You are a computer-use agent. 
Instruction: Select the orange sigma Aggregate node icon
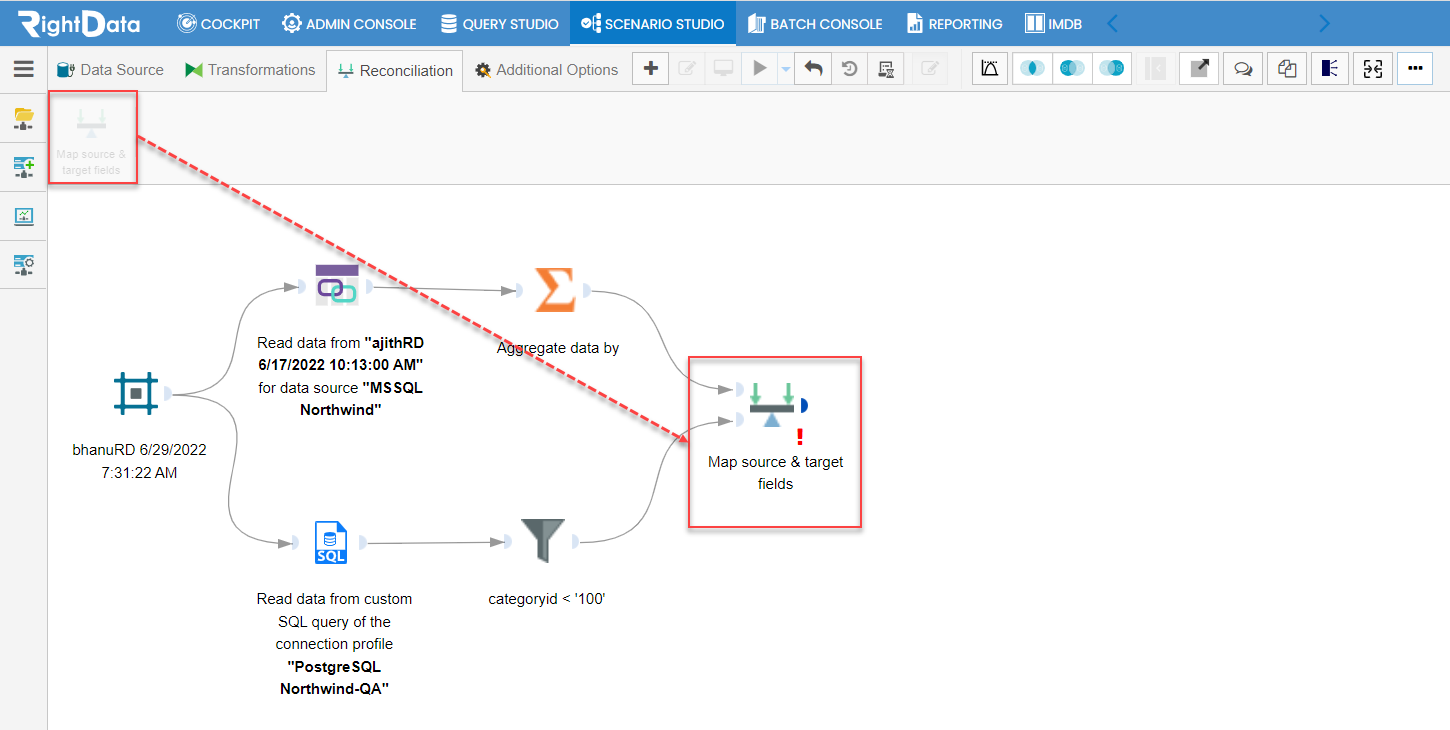(x=554, y=290)
